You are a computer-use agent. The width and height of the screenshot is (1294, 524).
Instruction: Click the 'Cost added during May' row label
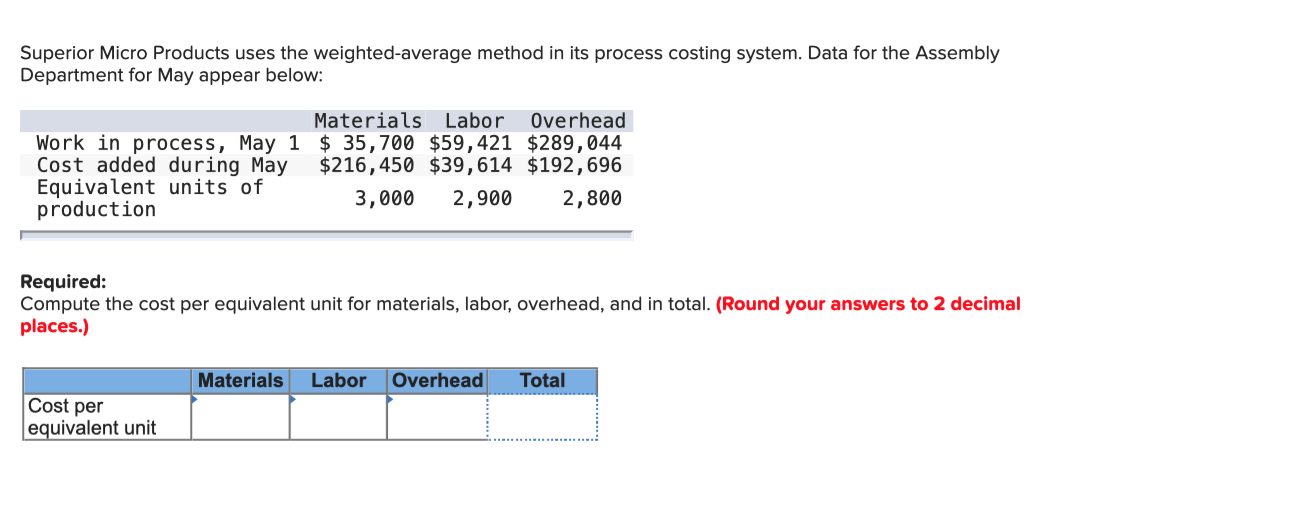point(162,165)
